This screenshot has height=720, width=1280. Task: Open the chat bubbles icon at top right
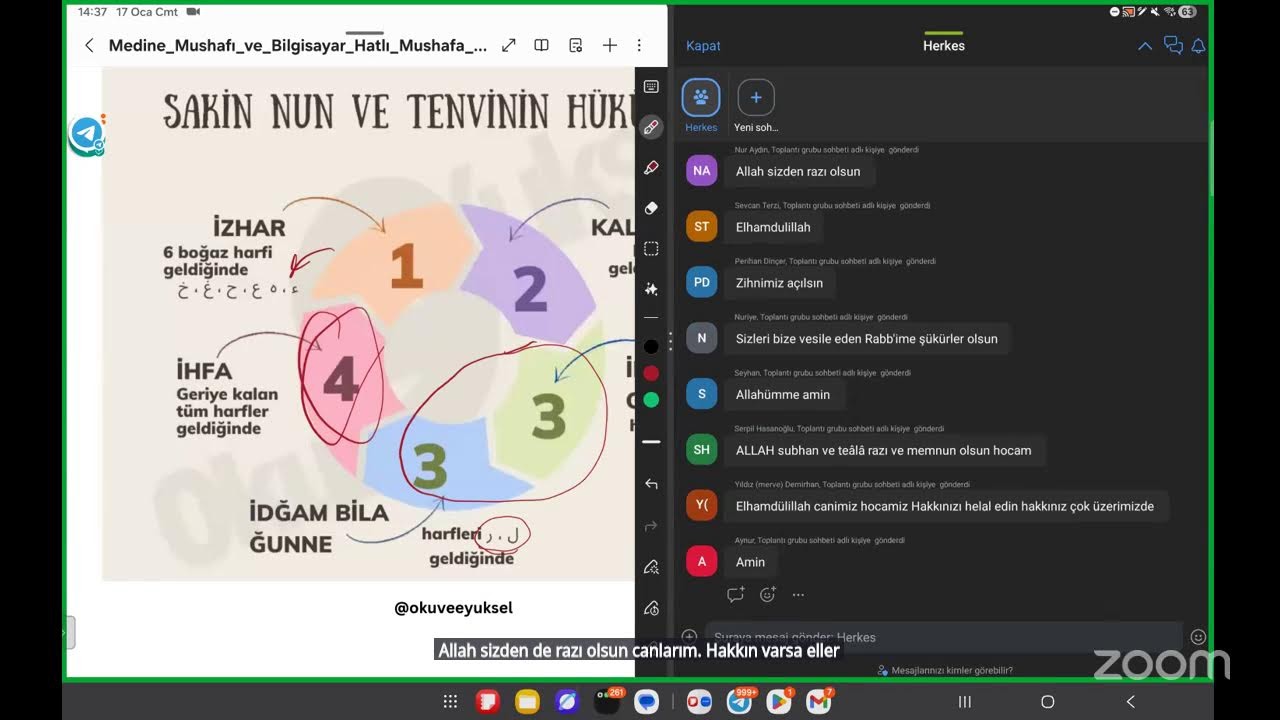[x=1174, y=45]
